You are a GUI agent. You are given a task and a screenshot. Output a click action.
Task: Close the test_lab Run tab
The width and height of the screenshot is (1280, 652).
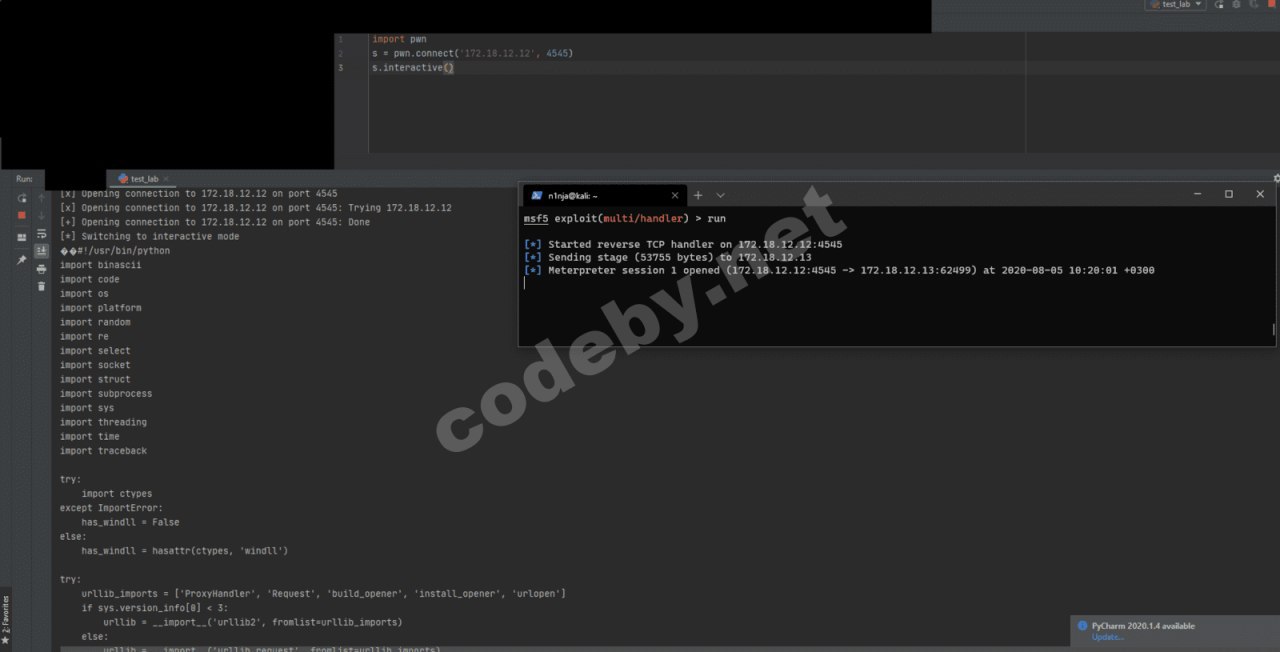tap(165, 179)
